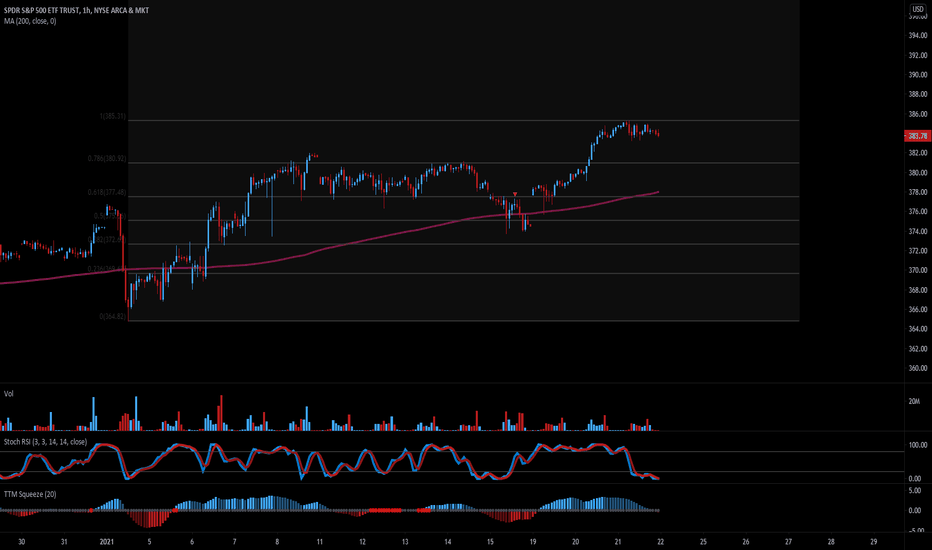Click the 388.00 price axis label
The height and width of the screenshot is (550, 932).
pos(917,94)
